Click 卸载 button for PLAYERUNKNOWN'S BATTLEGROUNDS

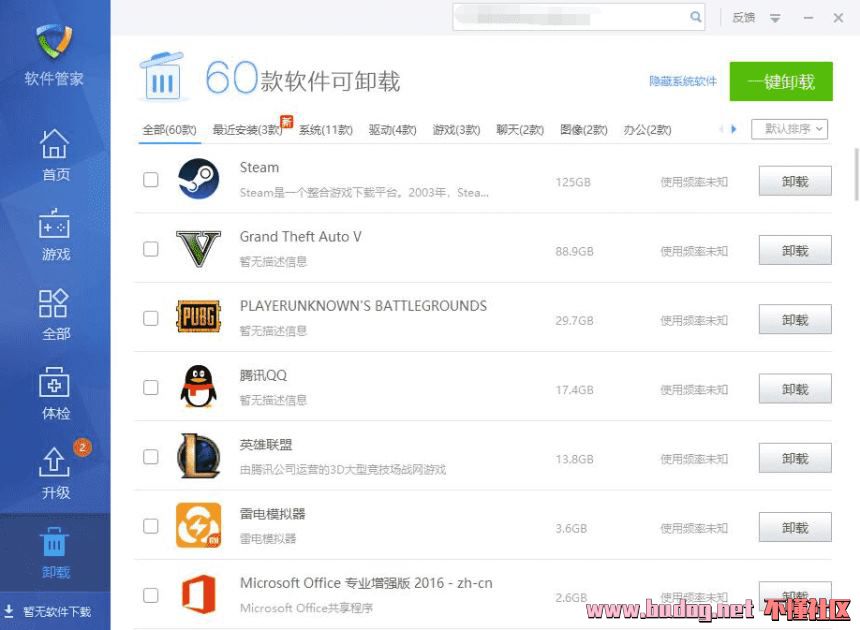tap(795, 319)
